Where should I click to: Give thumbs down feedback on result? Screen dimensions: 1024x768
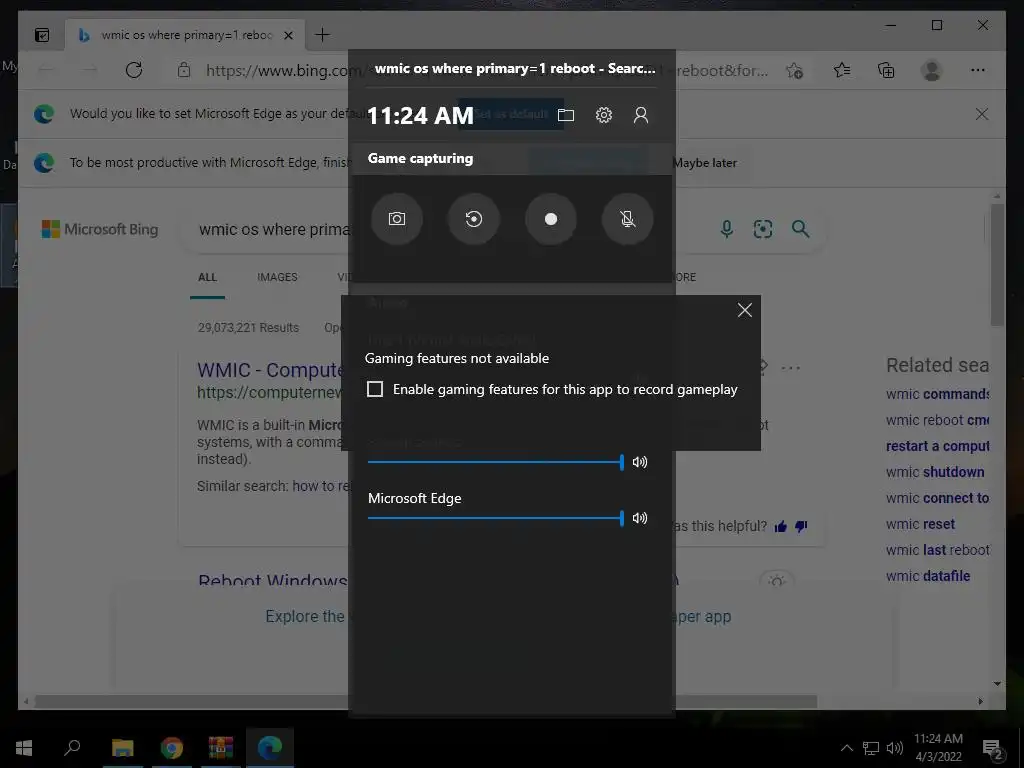click(801, 526)
